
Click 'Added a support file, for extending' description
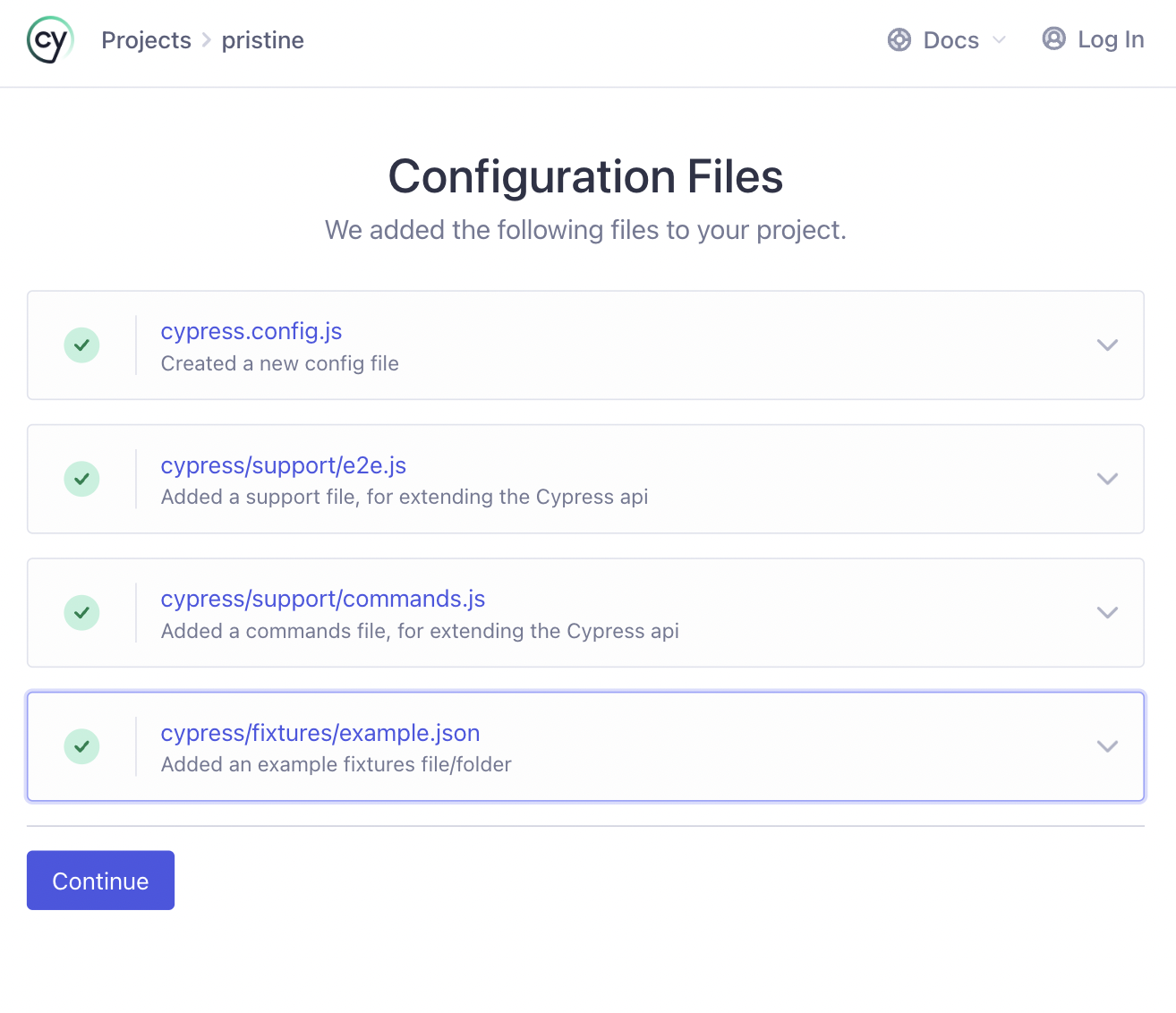pos(405,497)
